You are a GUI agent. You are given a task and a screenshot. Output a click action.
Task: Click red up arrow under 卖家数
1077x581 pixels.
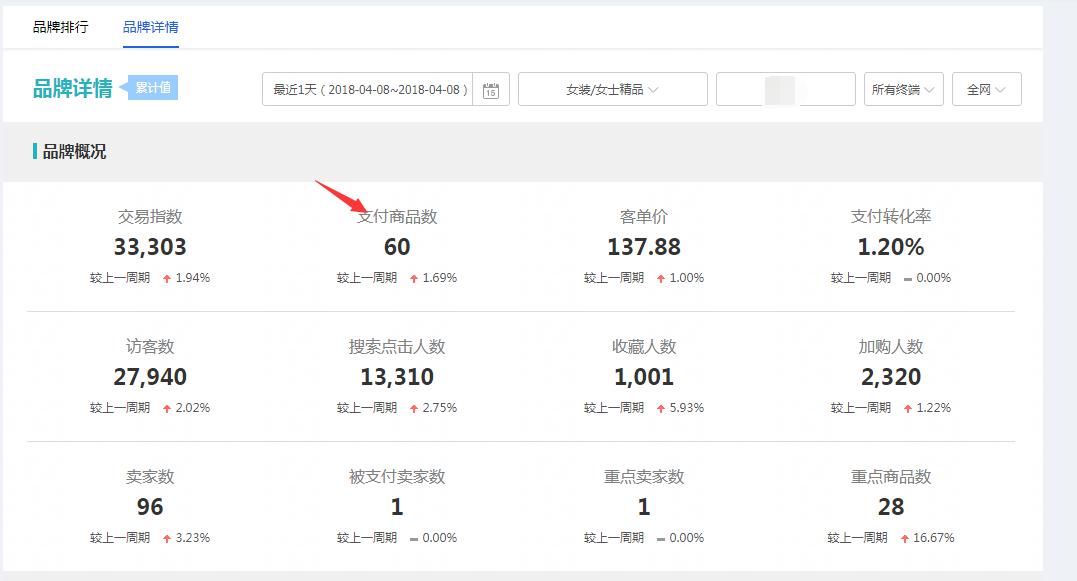[167, 538]
